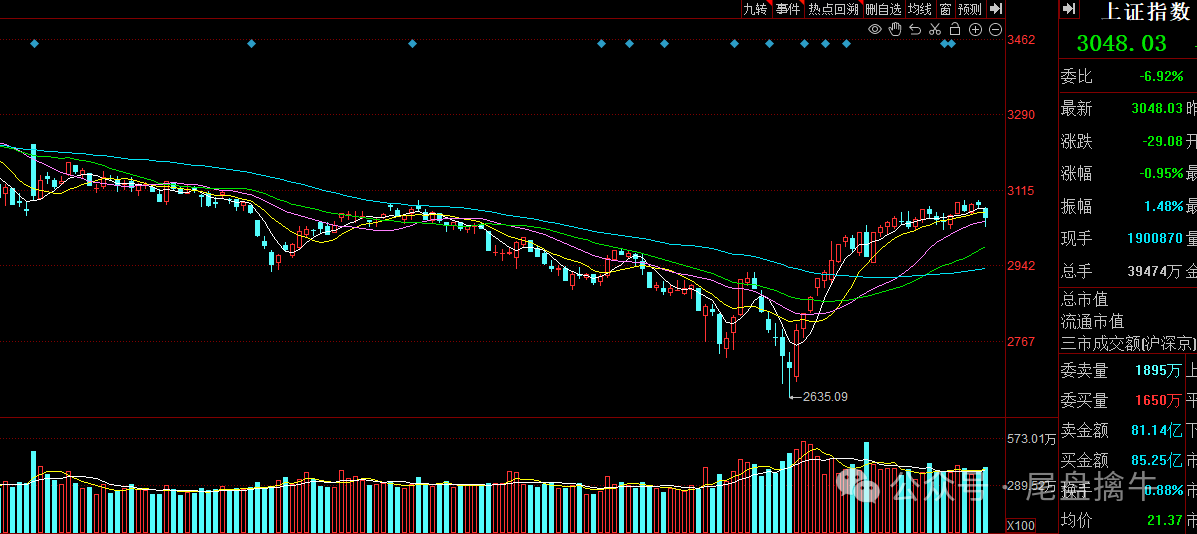Select the scissors cut tool
Image resolution: width=1197 pixels, height=534 pixels.
click(935, 30)
